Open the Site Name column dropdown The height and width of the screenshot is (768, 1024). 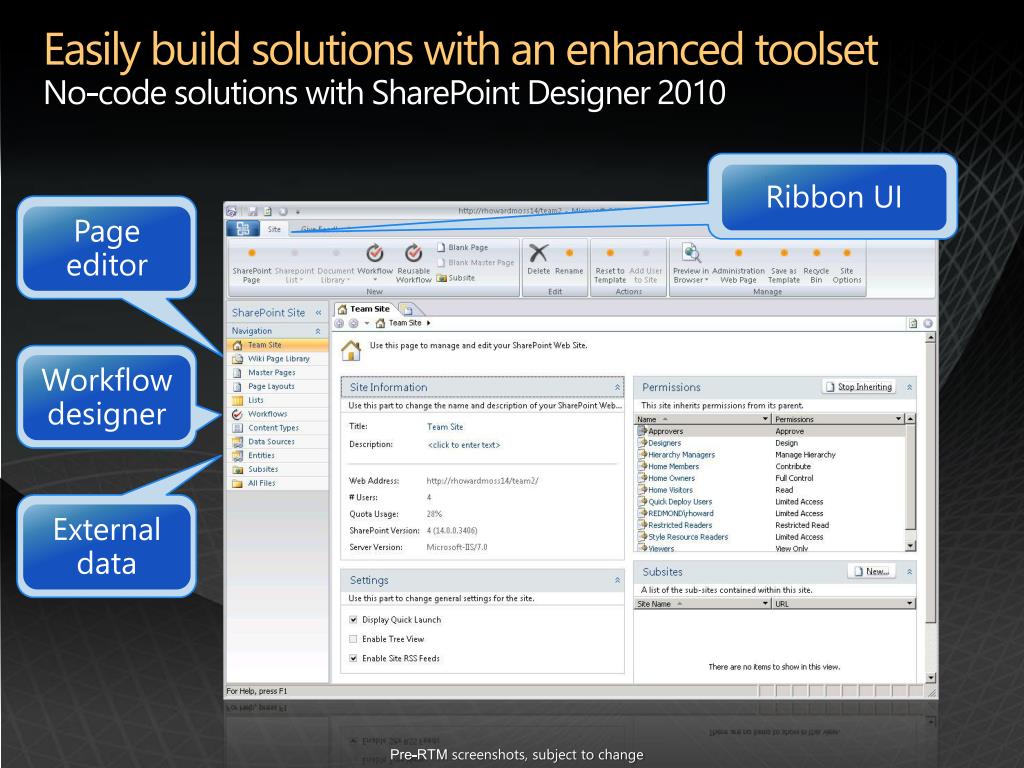click(x=765, y=604)
